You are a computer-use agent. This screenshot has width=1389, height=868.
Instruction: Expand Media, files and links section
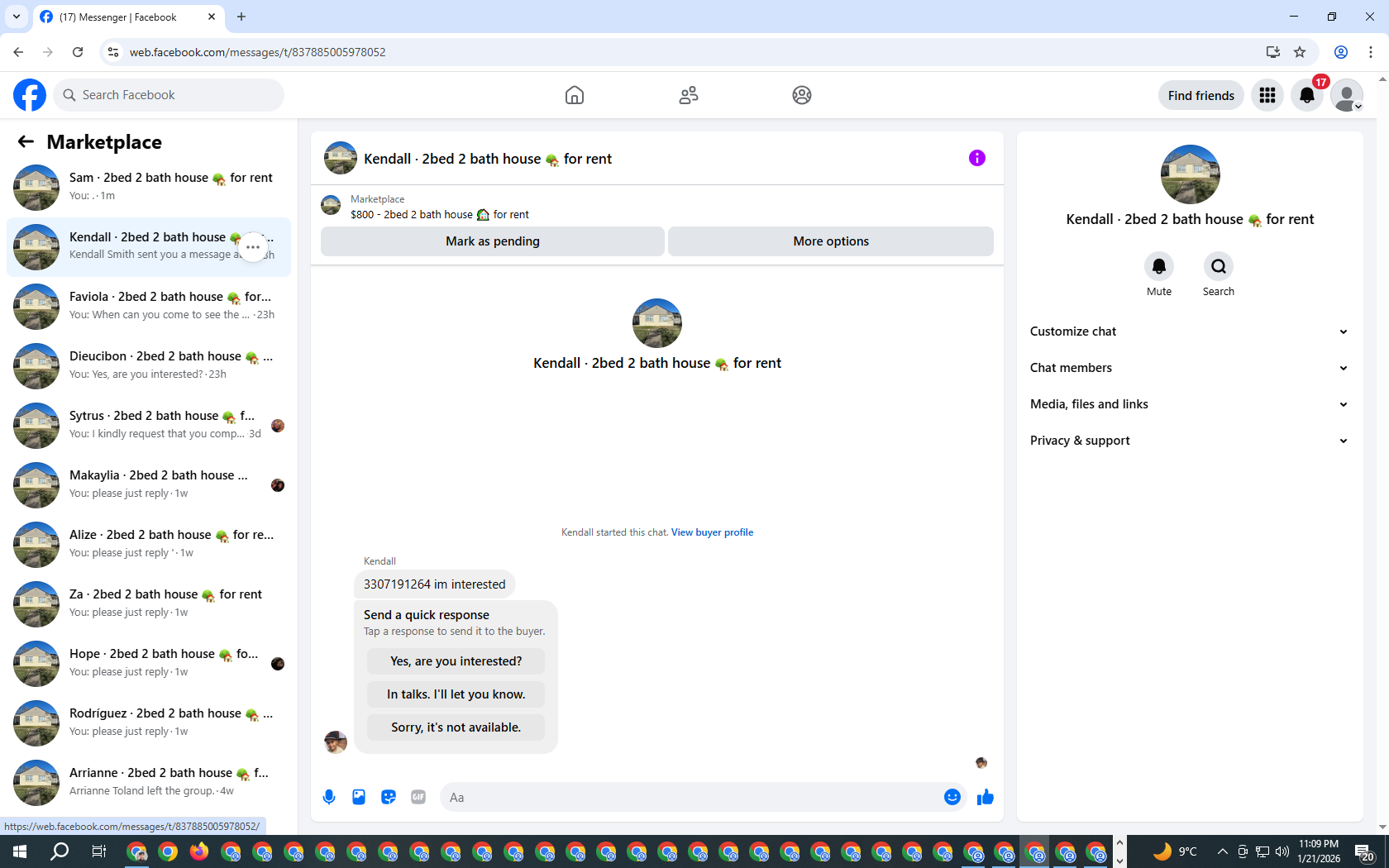coord(1189,404)
